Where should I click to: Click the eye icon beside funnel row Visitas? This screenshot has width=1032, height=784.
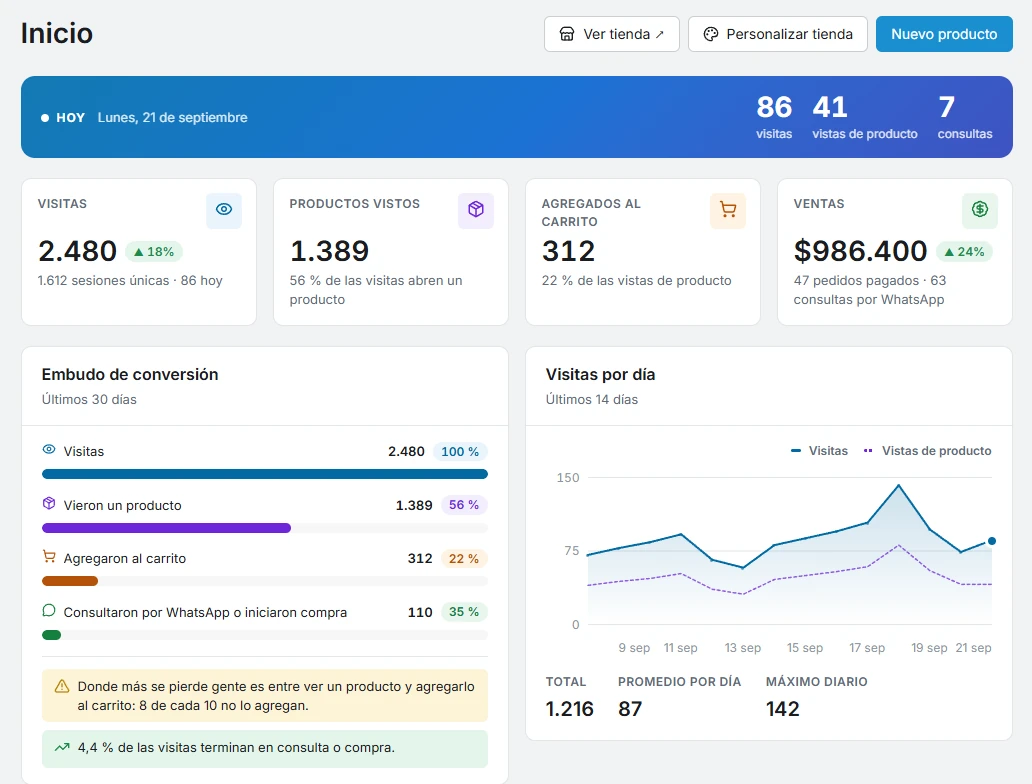49,450
